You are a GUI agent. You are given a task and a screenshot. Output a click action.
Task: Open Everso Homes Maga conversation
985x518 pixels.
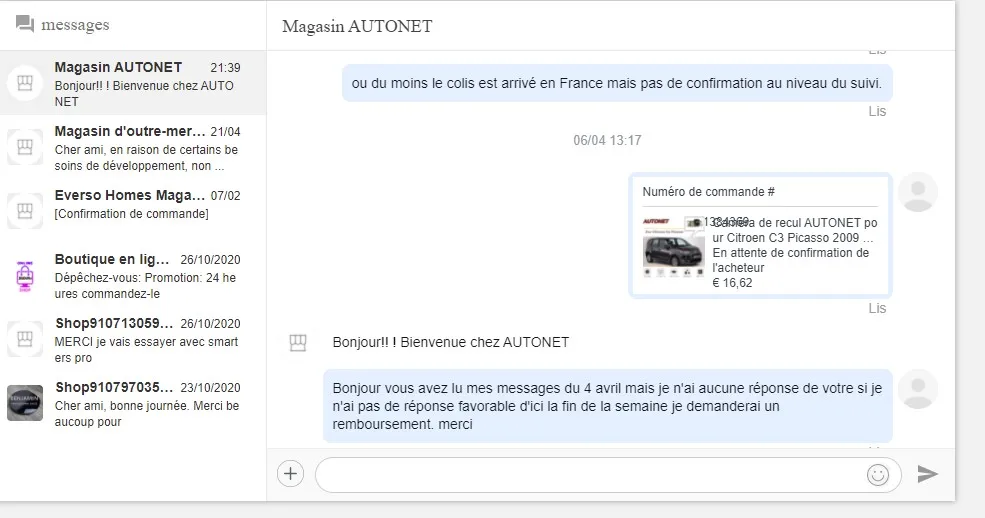[133, 211]
